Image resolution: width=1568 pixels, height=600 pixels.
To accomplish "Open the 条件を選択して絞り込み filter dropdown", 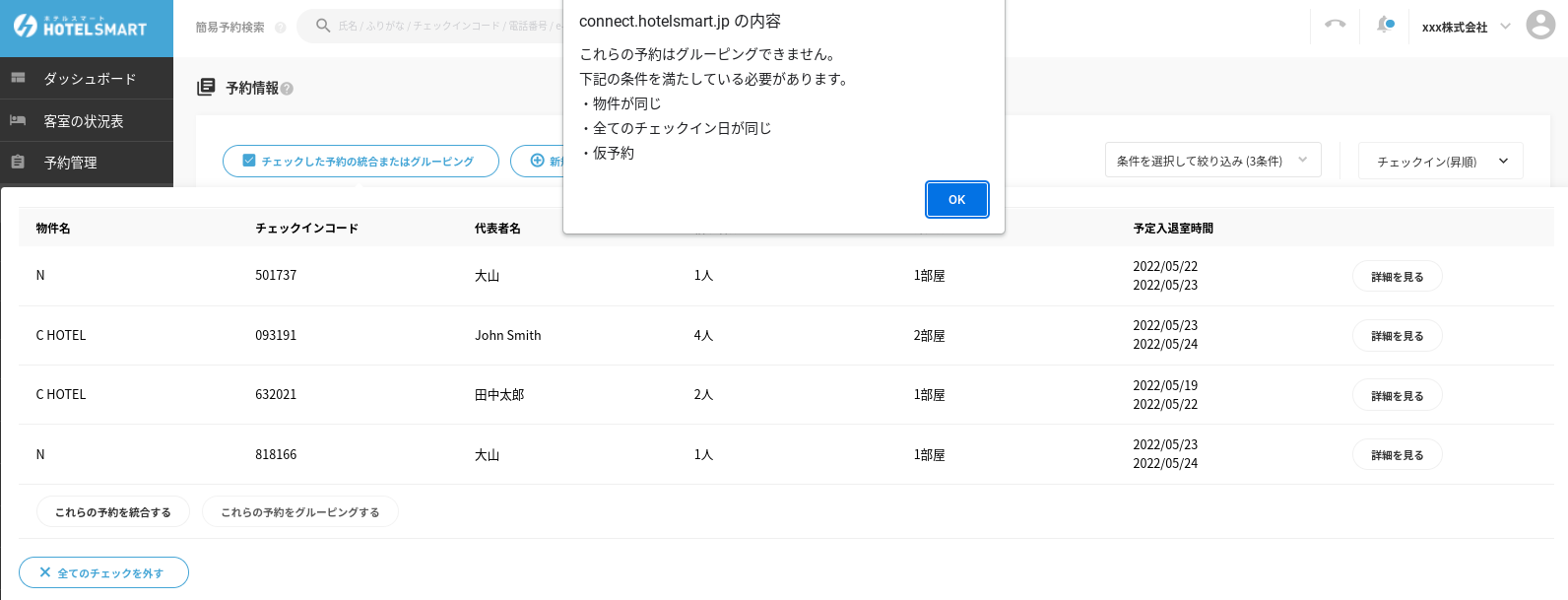I will (x=1212, y=161).
